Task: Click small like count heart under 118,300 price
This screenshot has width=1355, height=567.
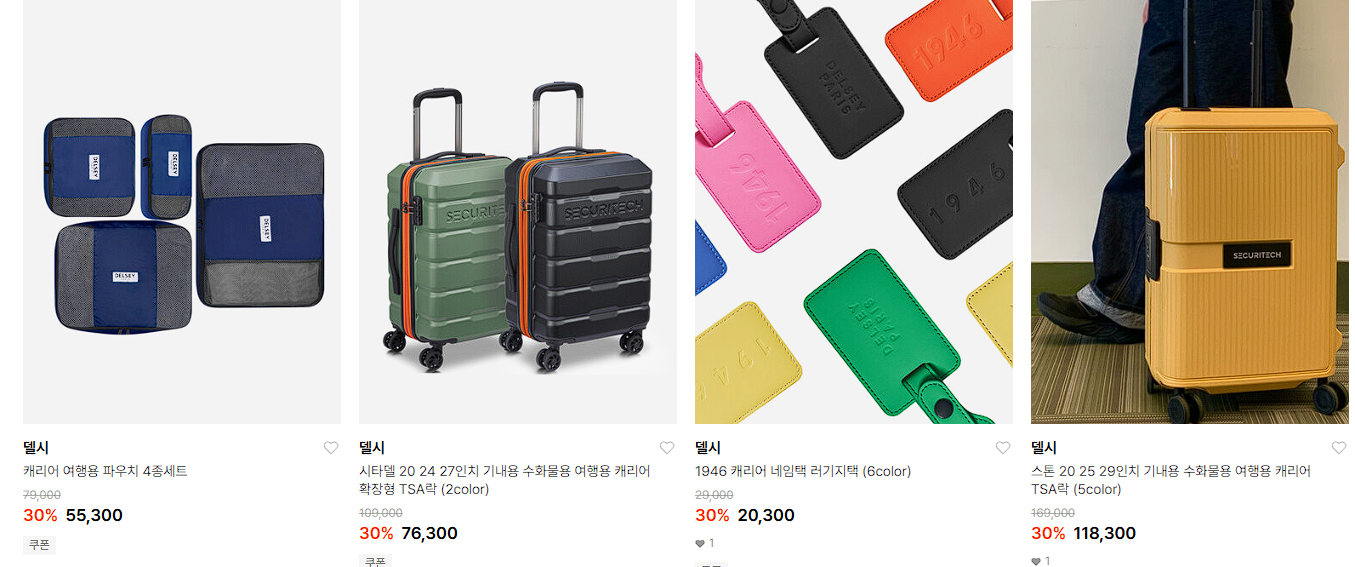Action: (x=1036, y=561)
